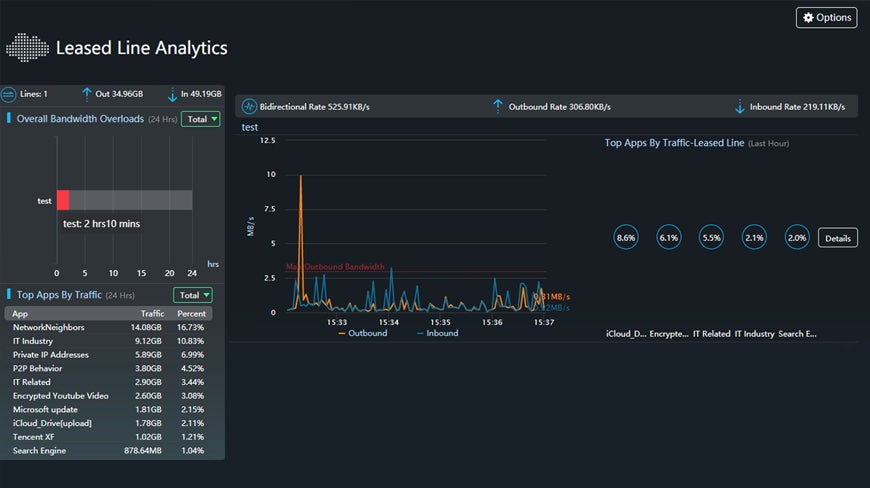Click the test label on overload chart
This screenshot has width=870, height=488.
coord(44,201)
